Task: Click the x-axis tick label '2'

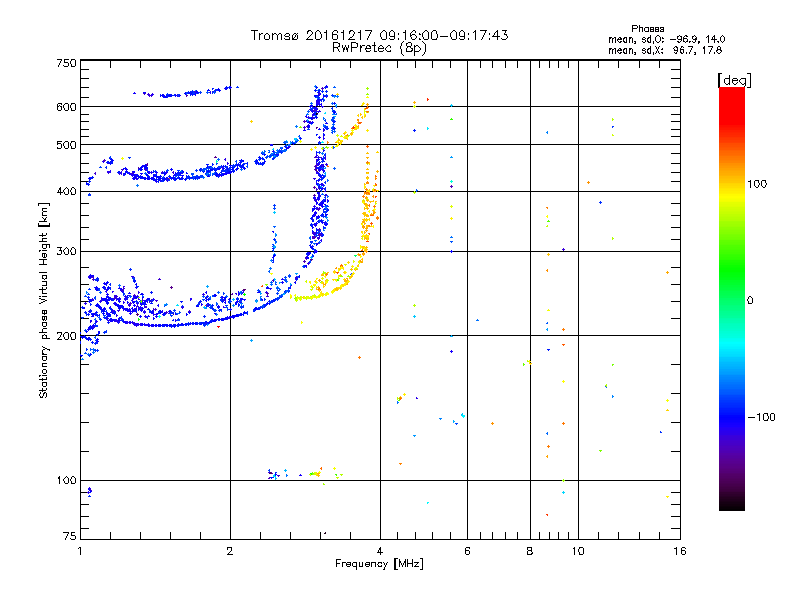Action: 230,551
